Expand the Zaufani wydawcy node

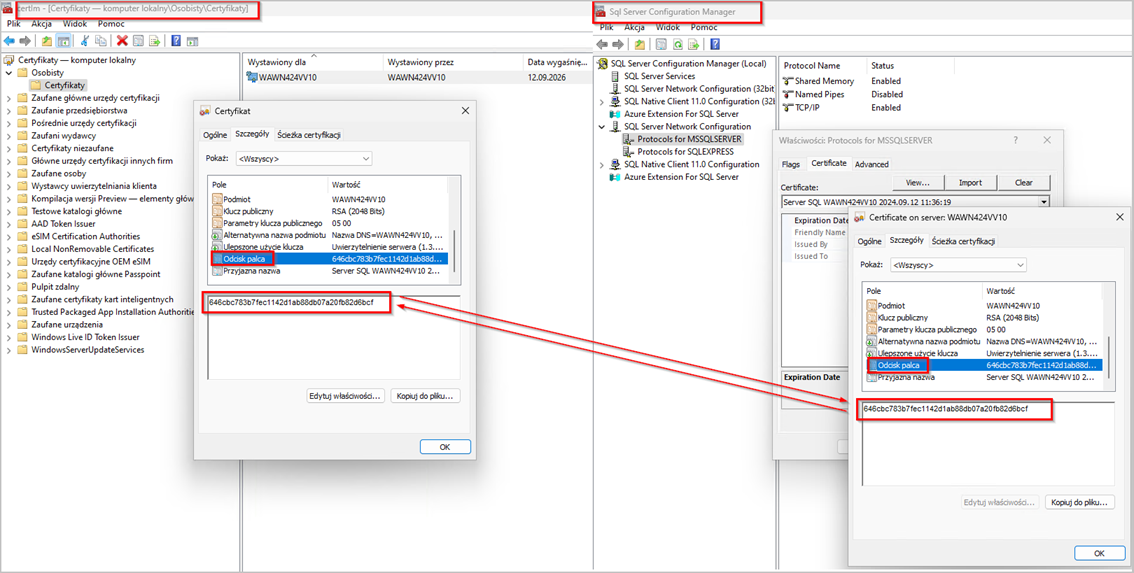tap(9, 136)
